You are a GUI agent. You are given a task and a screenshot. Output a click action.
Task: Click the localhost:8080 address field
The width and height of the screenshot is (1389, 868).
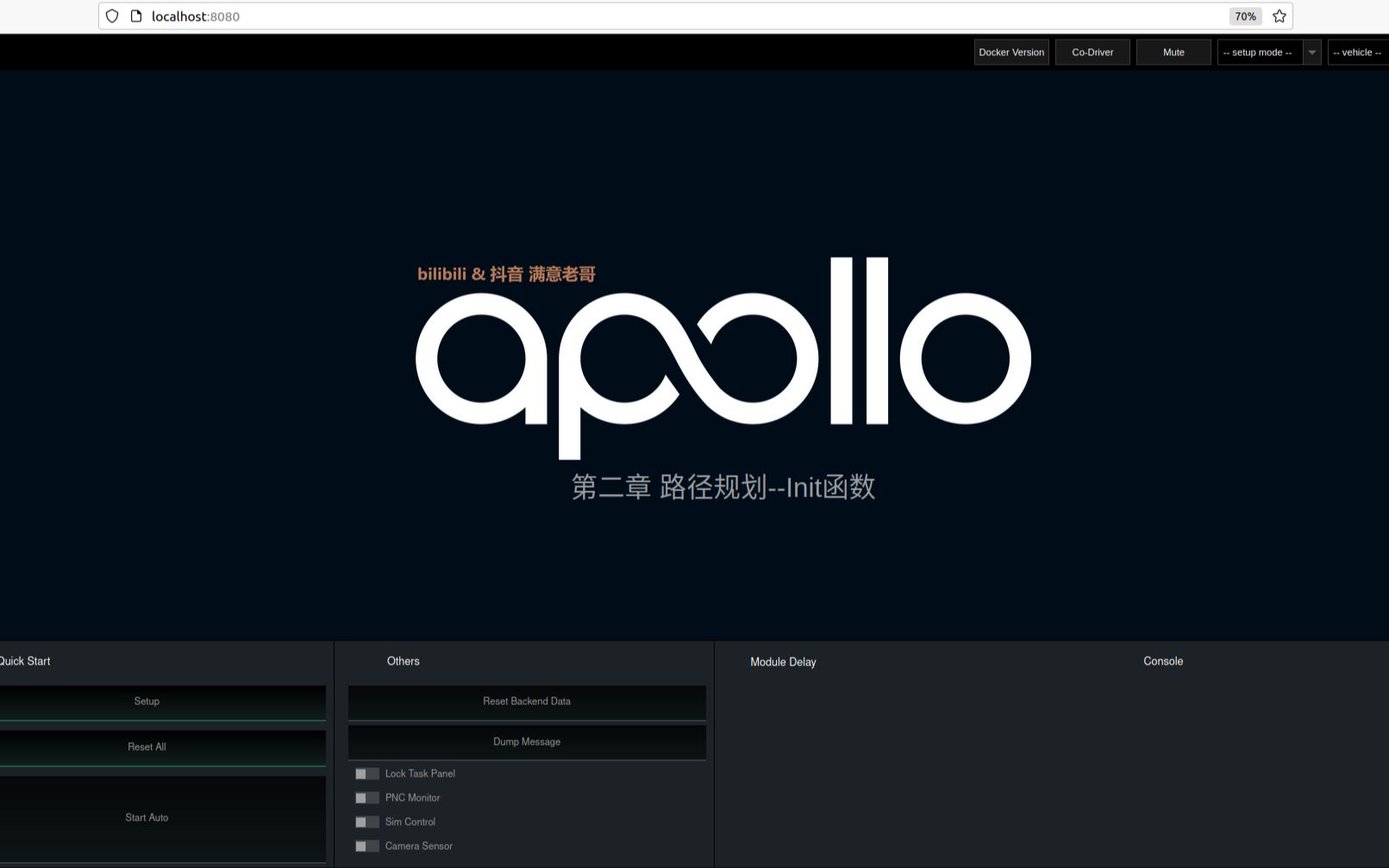point(695,16)
